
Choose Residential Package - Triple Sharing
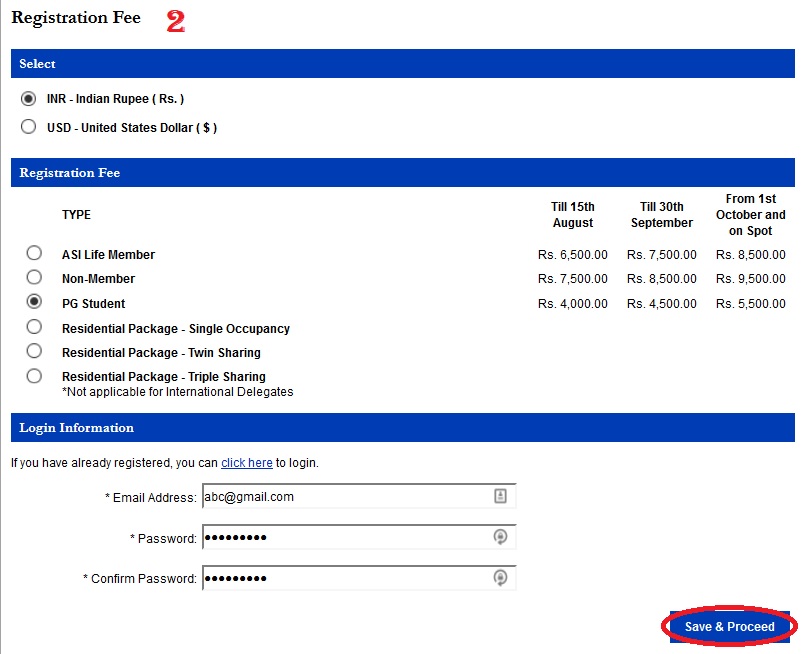(x=34, y=376)
